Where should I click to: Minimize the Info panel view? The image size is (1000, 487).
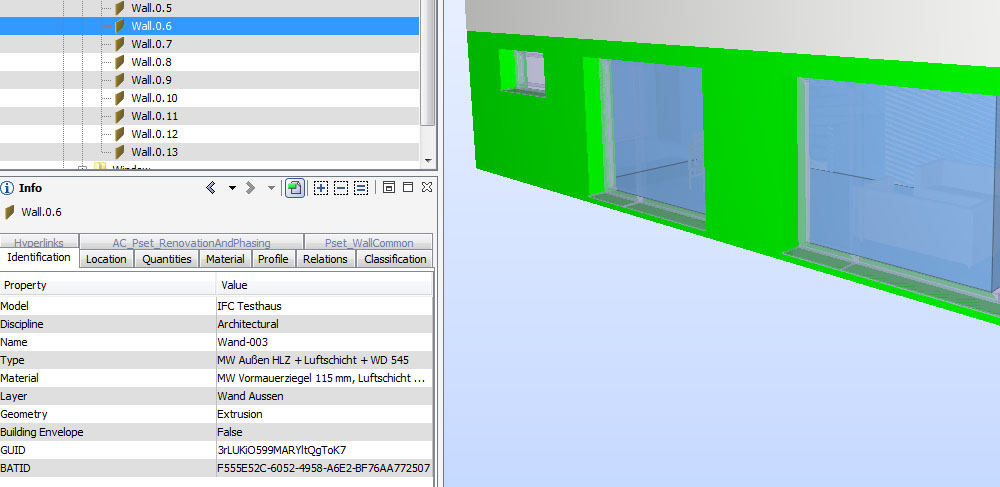[x=389, y=188]
